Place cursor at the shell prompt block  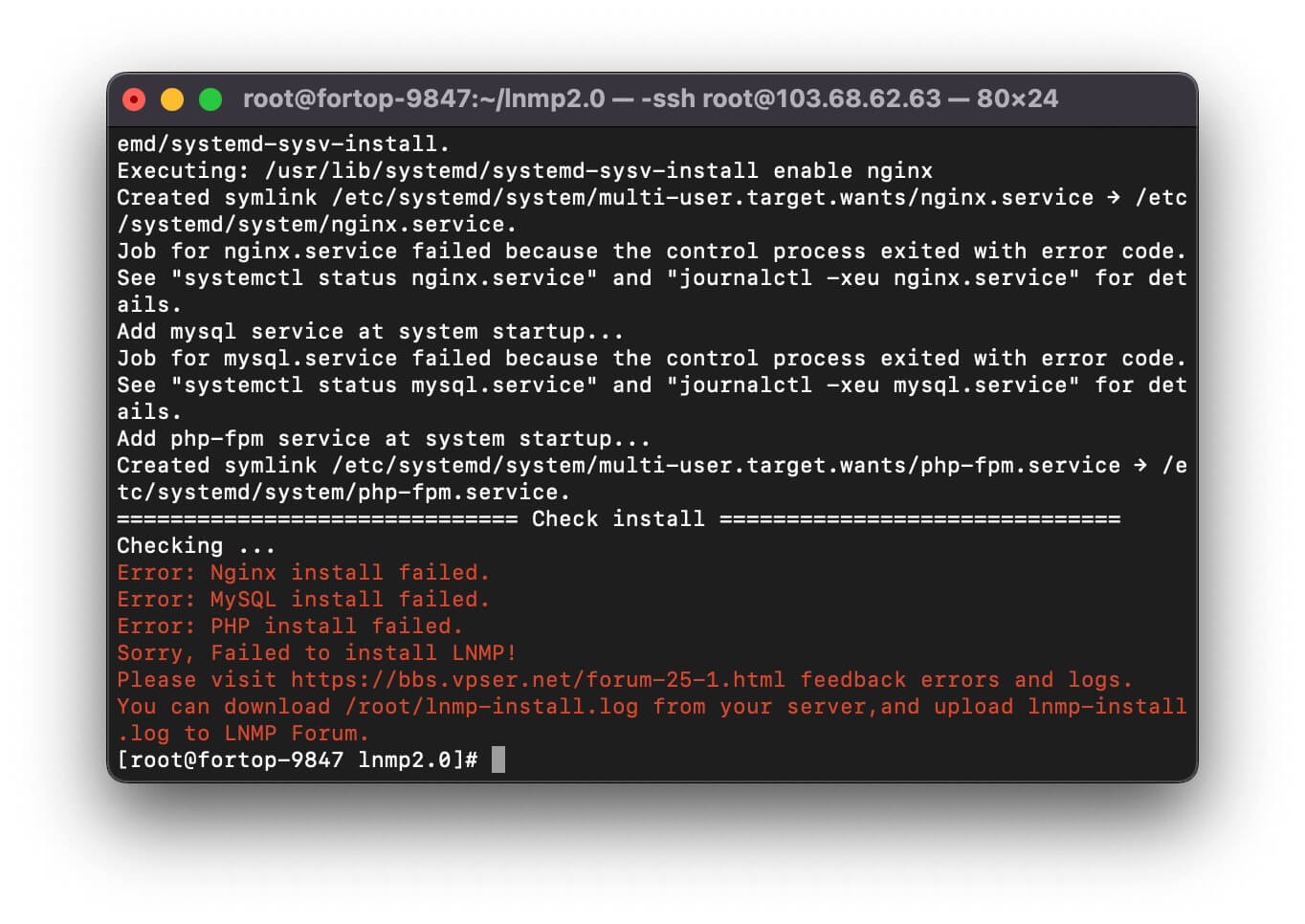[498, 760]
